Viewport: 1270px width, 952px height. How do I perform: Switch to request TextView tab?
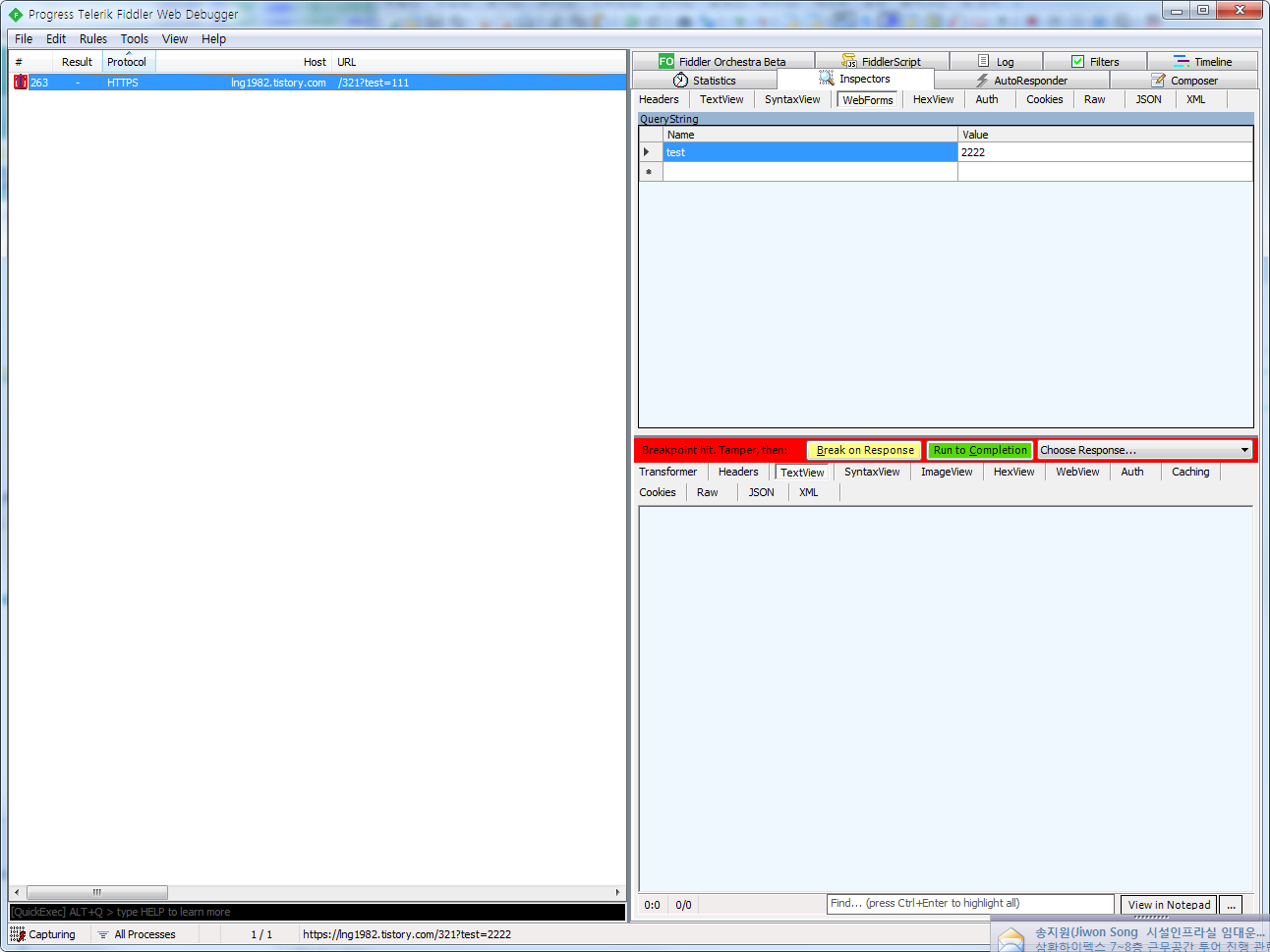coord(722,99)
